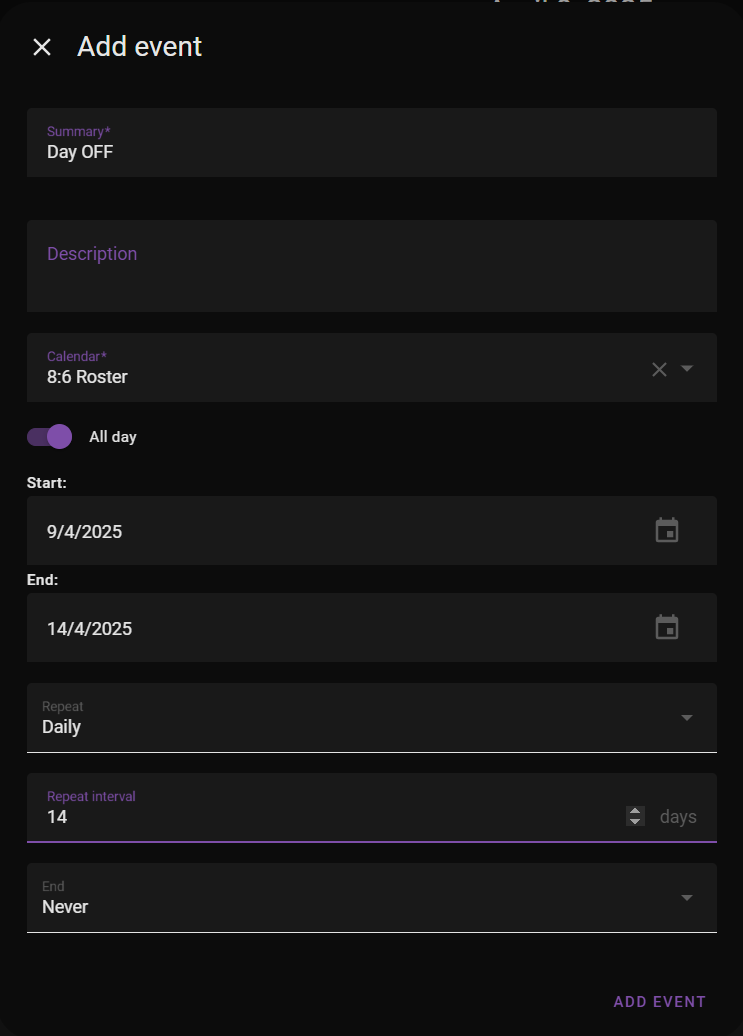The height and width of the screenshot is (1036, 743).
Task: Close the Add event dialog
Action: tap(42, 47)
